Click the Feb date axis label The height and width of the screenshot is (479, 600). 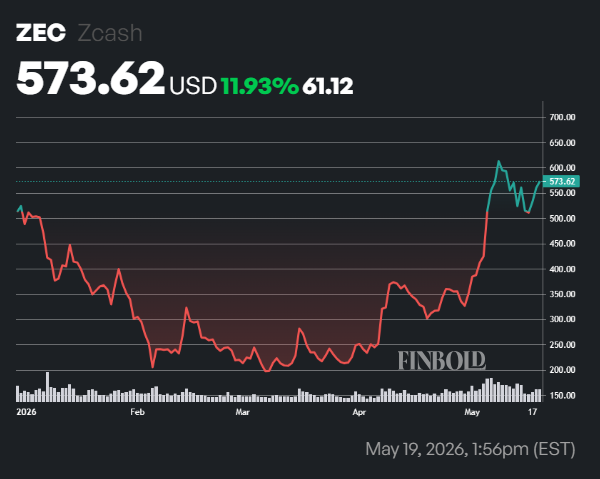[137, 412]
